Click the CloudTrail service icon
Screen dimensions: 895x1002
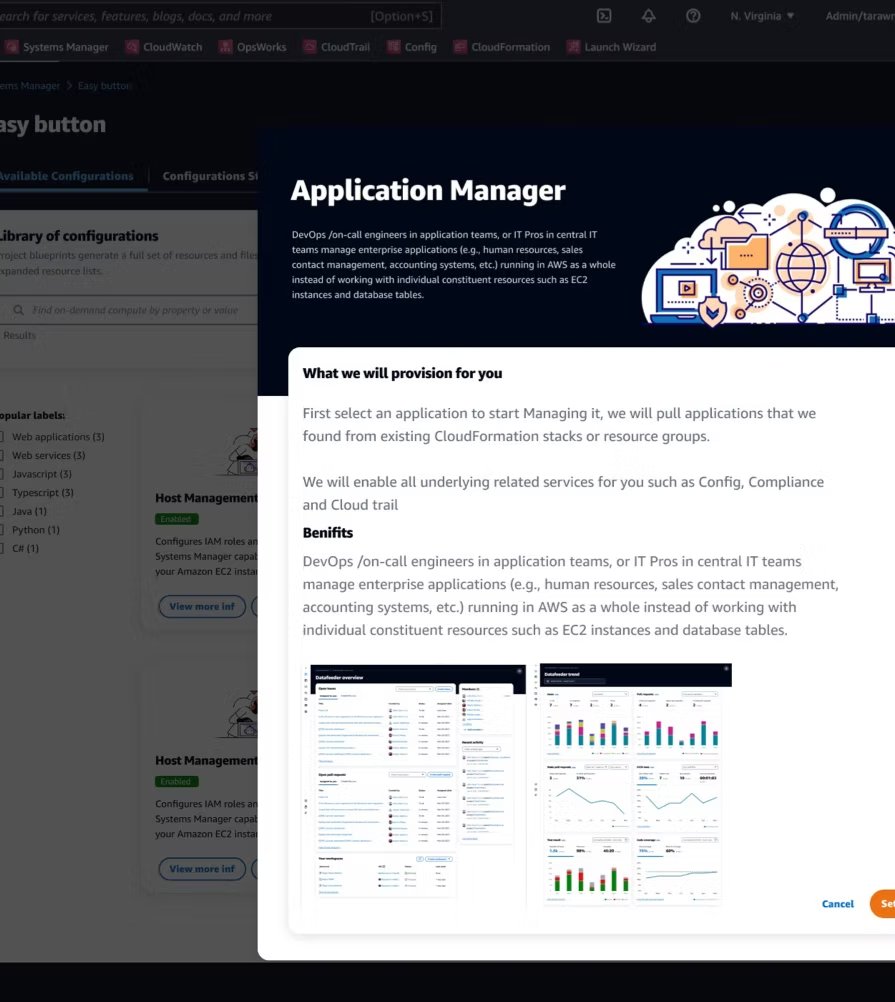click(310, 47)
